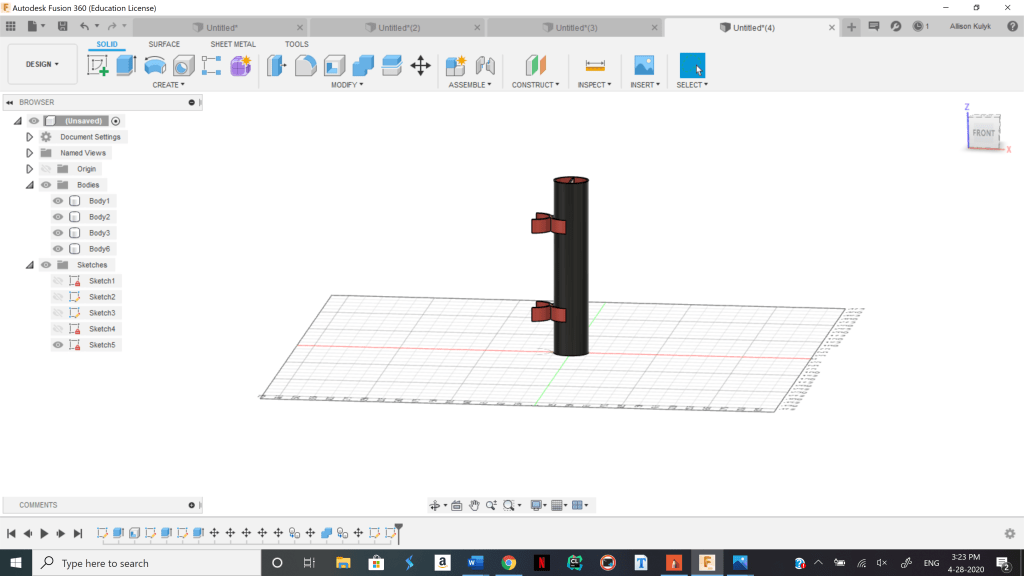Screen dimensions: 1024x576
Task: Select the Move/Copy tool
Action: coord(421,66)
